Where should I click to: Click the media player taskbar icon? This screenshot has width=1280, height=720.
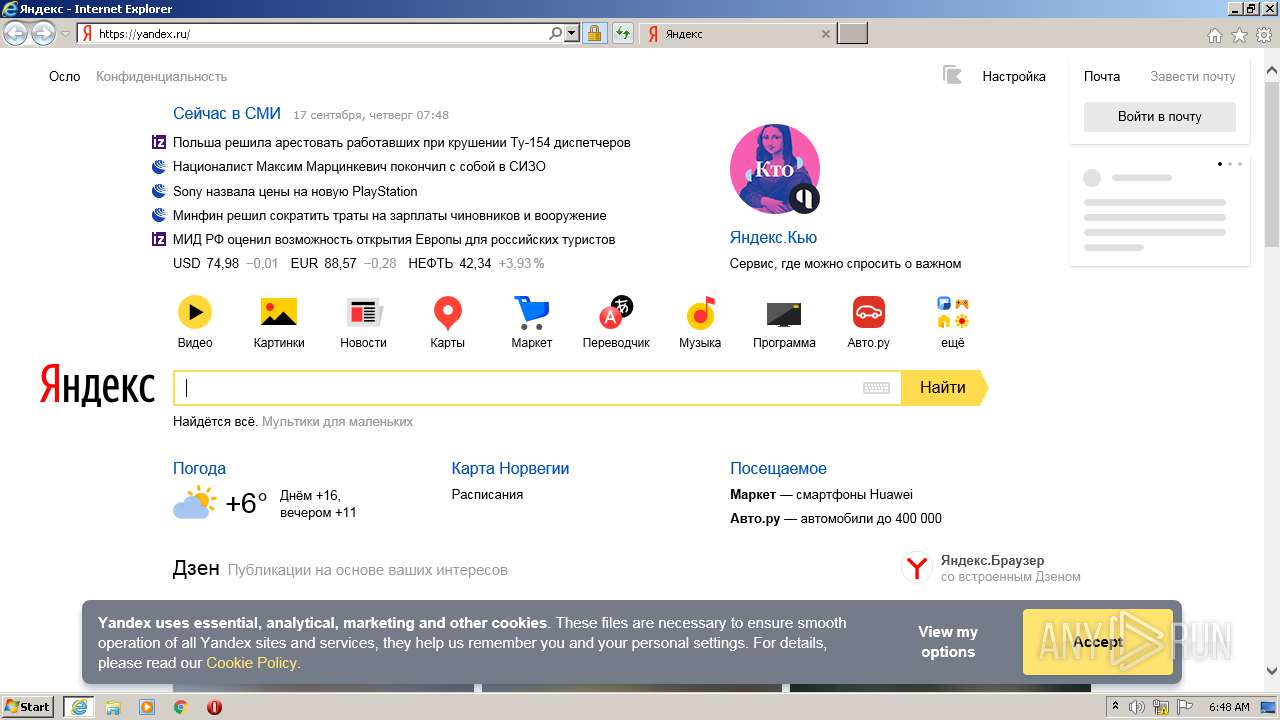pos(147,707)
